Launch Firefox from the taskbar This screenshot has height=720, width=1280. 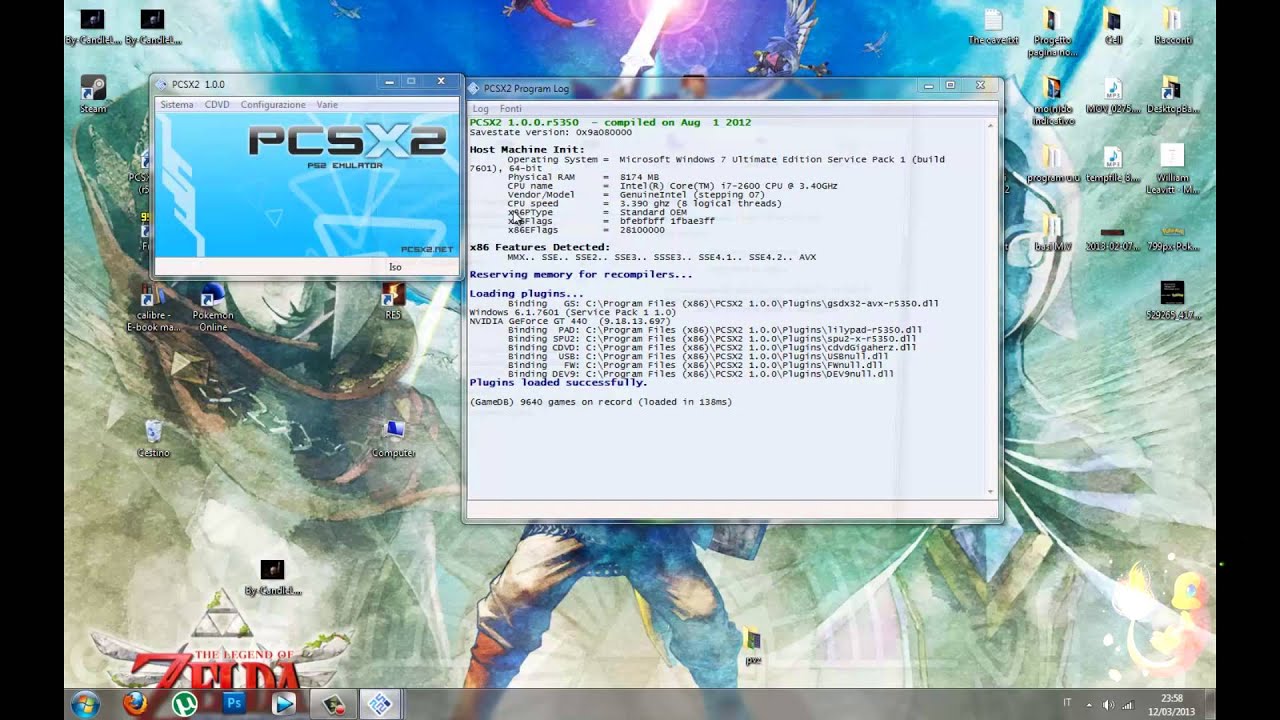[135, 704]
